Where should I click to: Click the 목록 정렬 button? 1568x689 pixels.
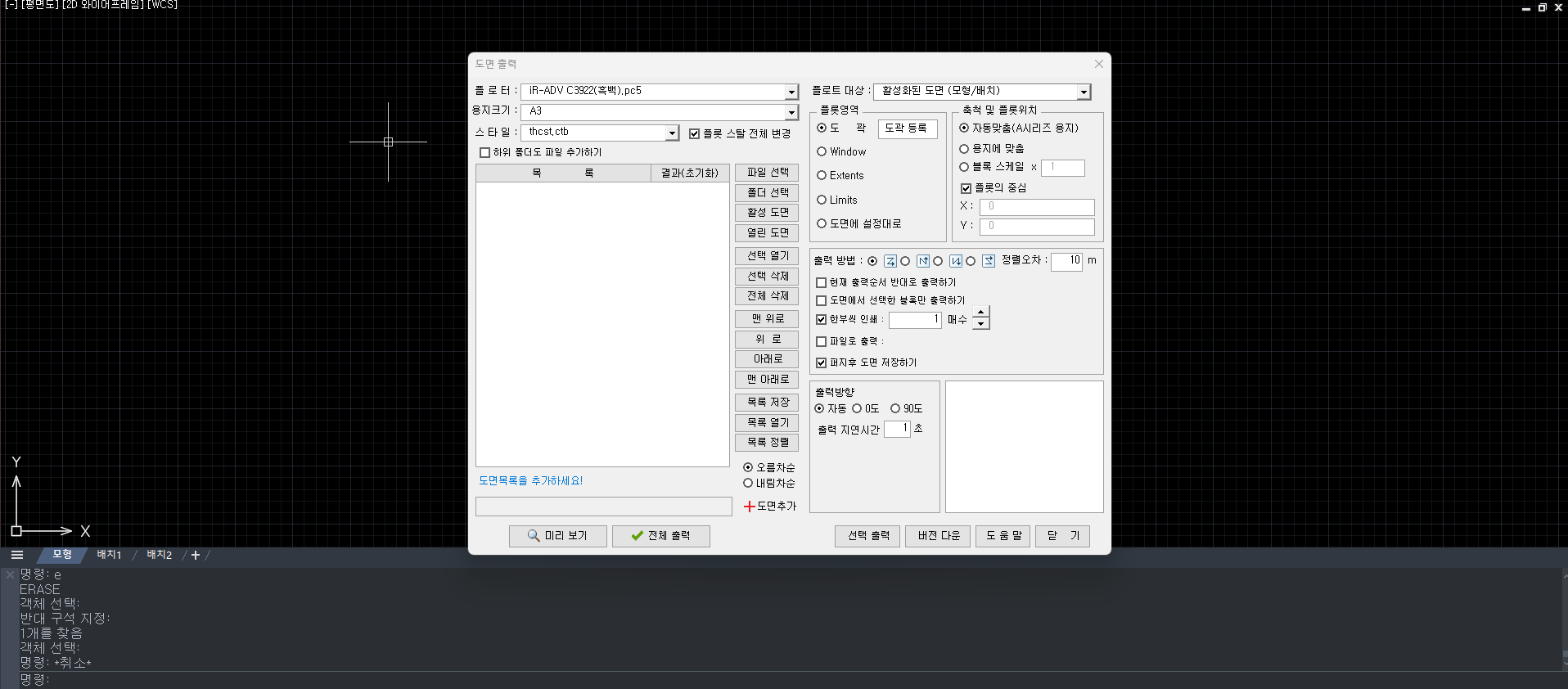point(767,443)
